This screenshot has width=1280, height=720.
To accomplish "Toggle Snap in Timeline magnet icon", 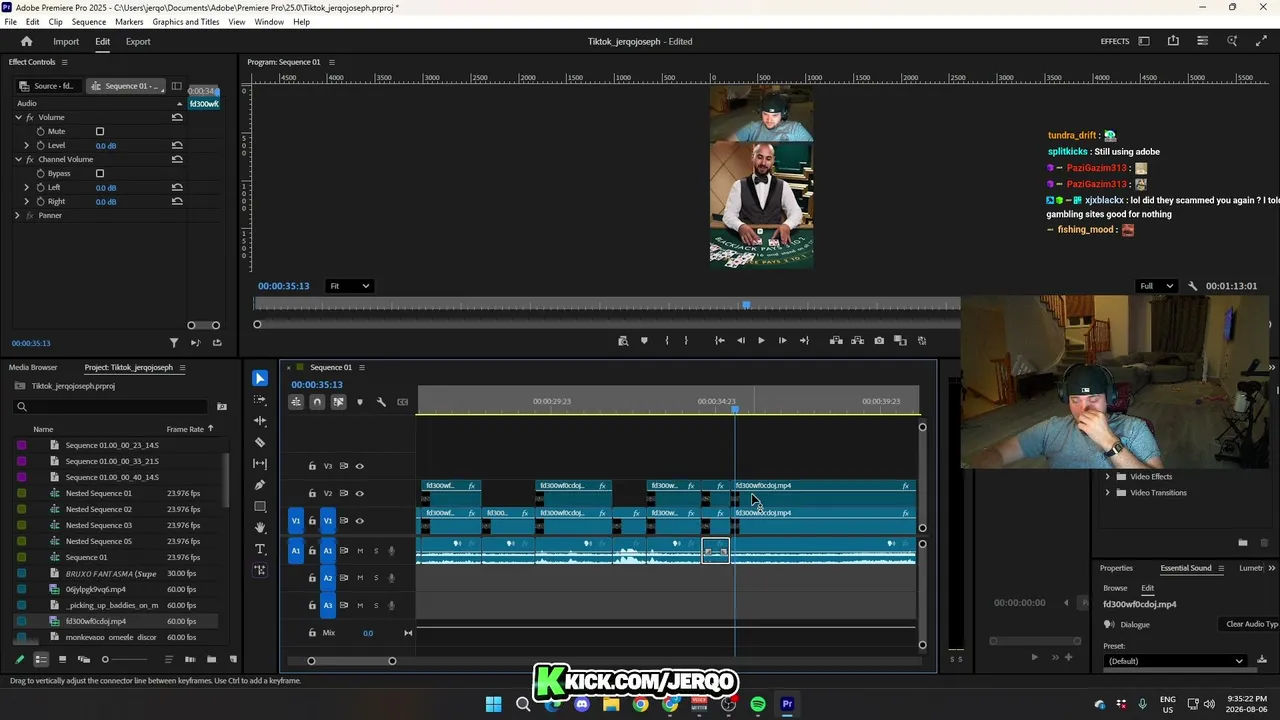I will tap(317, 402).
